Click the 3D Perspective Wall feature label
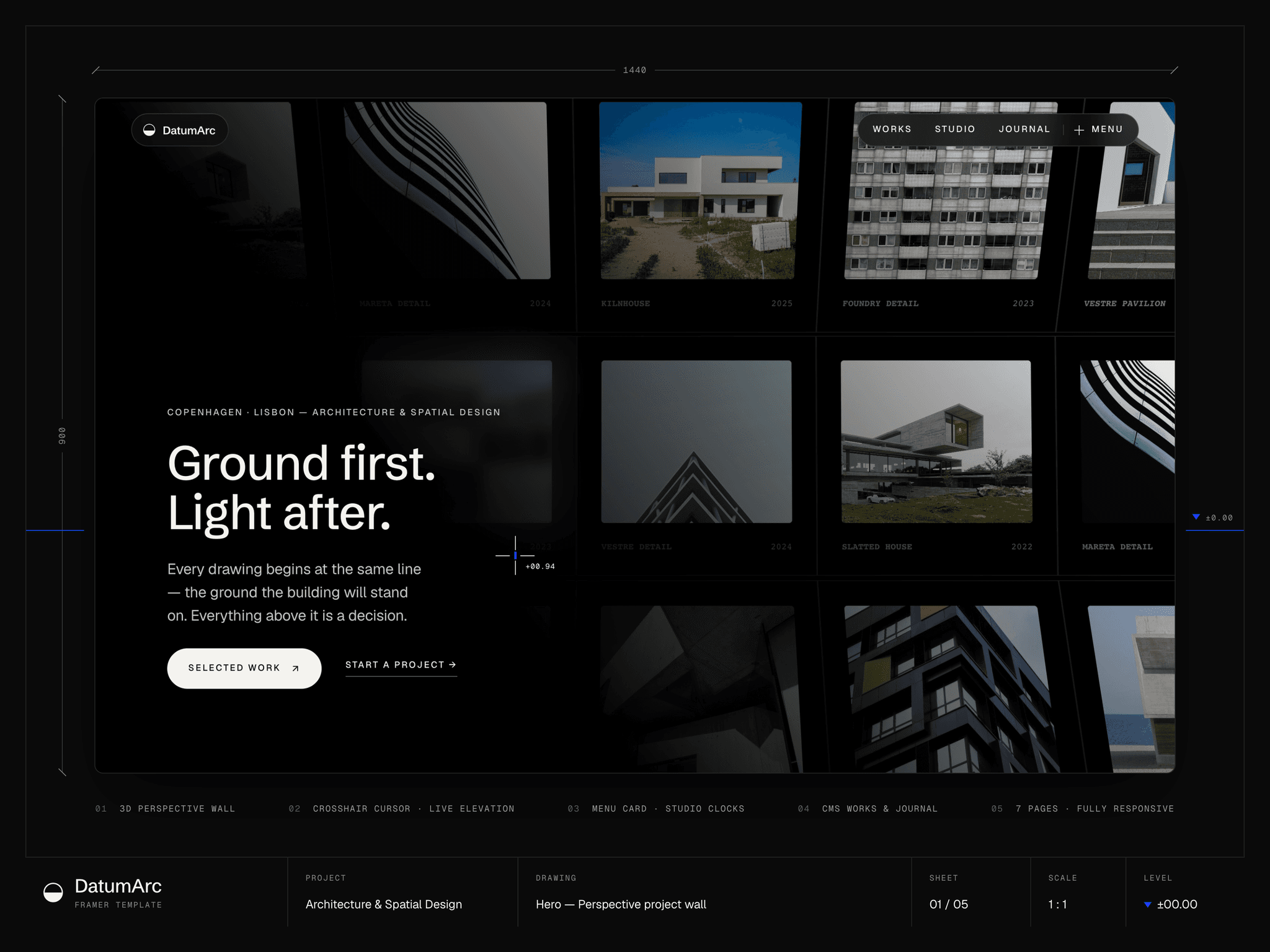The width and height of the screenshot is (1270, 952). [177, 809]
